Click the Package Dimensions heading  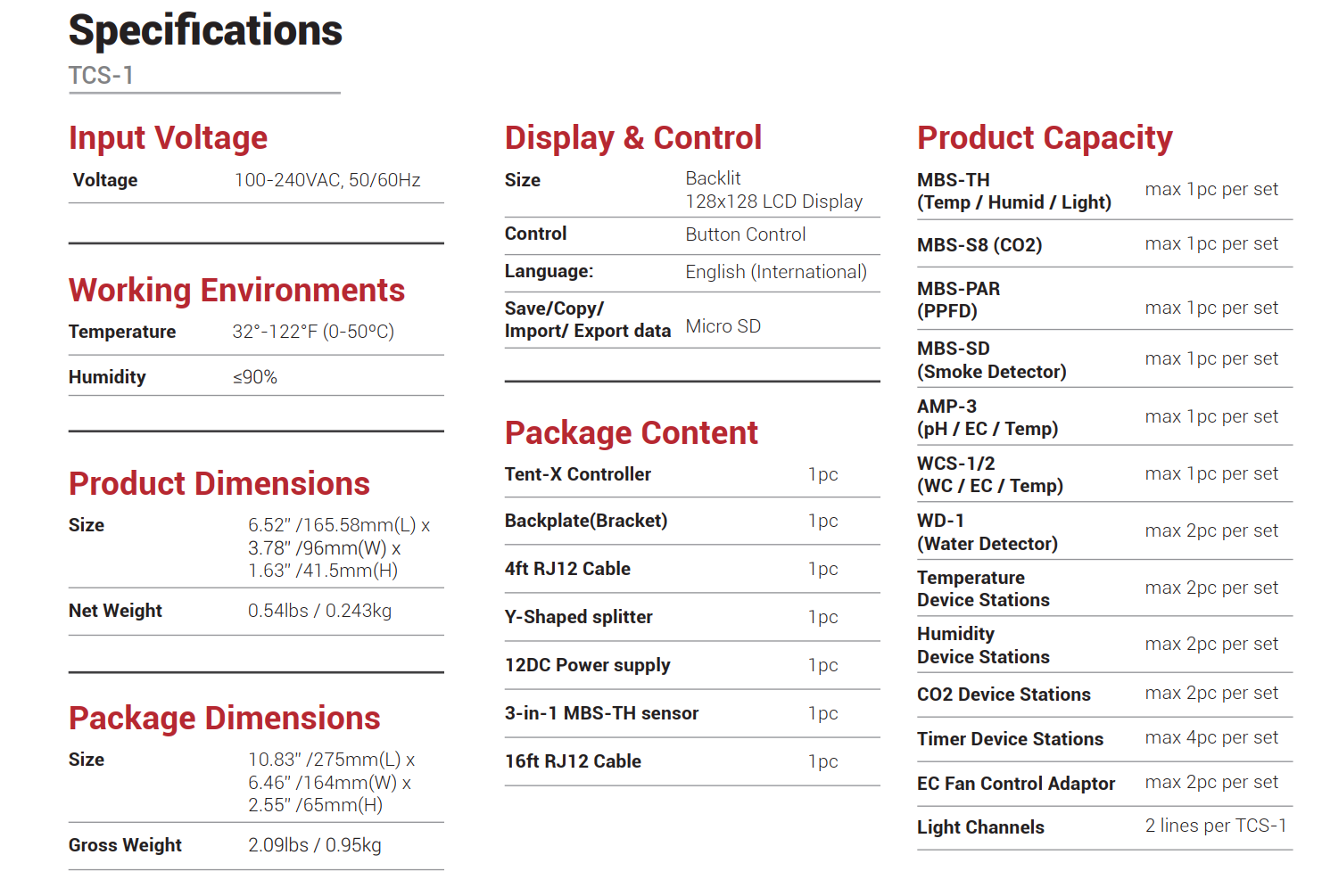(x=224, y=718)
